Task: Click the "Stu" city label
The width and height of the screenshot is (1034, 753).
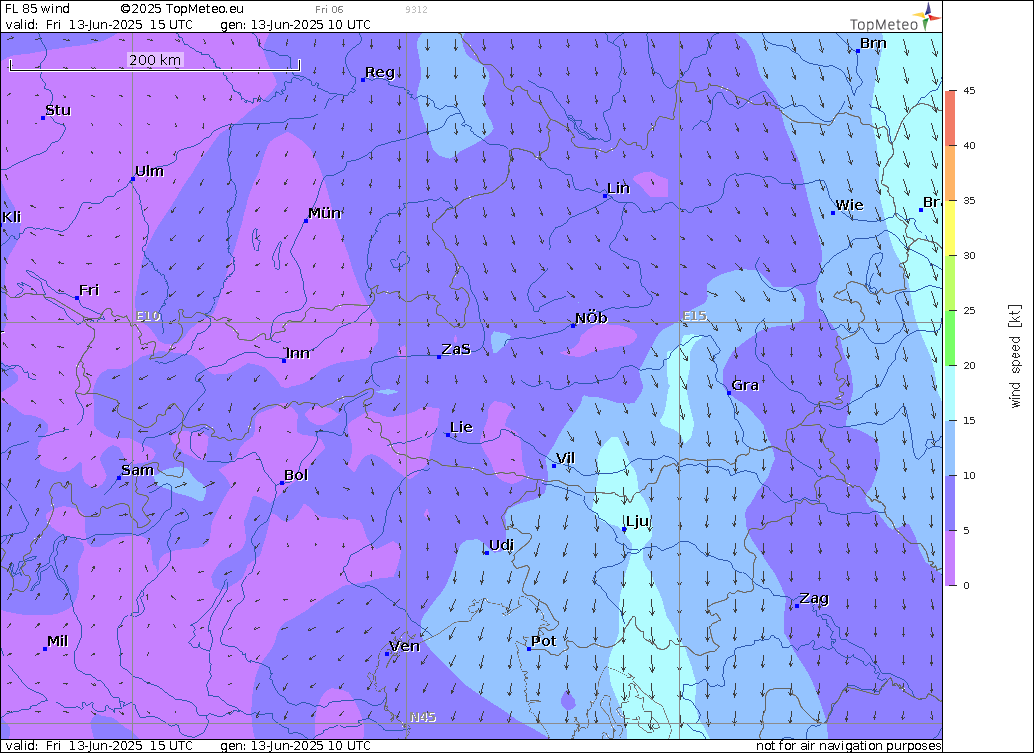Action: (58, 110)
